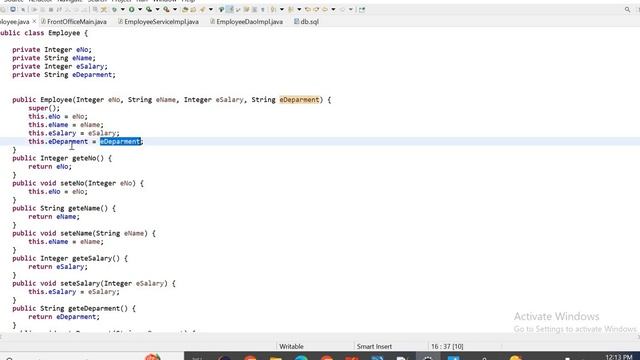Image resolution: width=640 pixels, height=360 pixels.
Task: Open the Run button dropdown arrow
Action: pos(140,9)
